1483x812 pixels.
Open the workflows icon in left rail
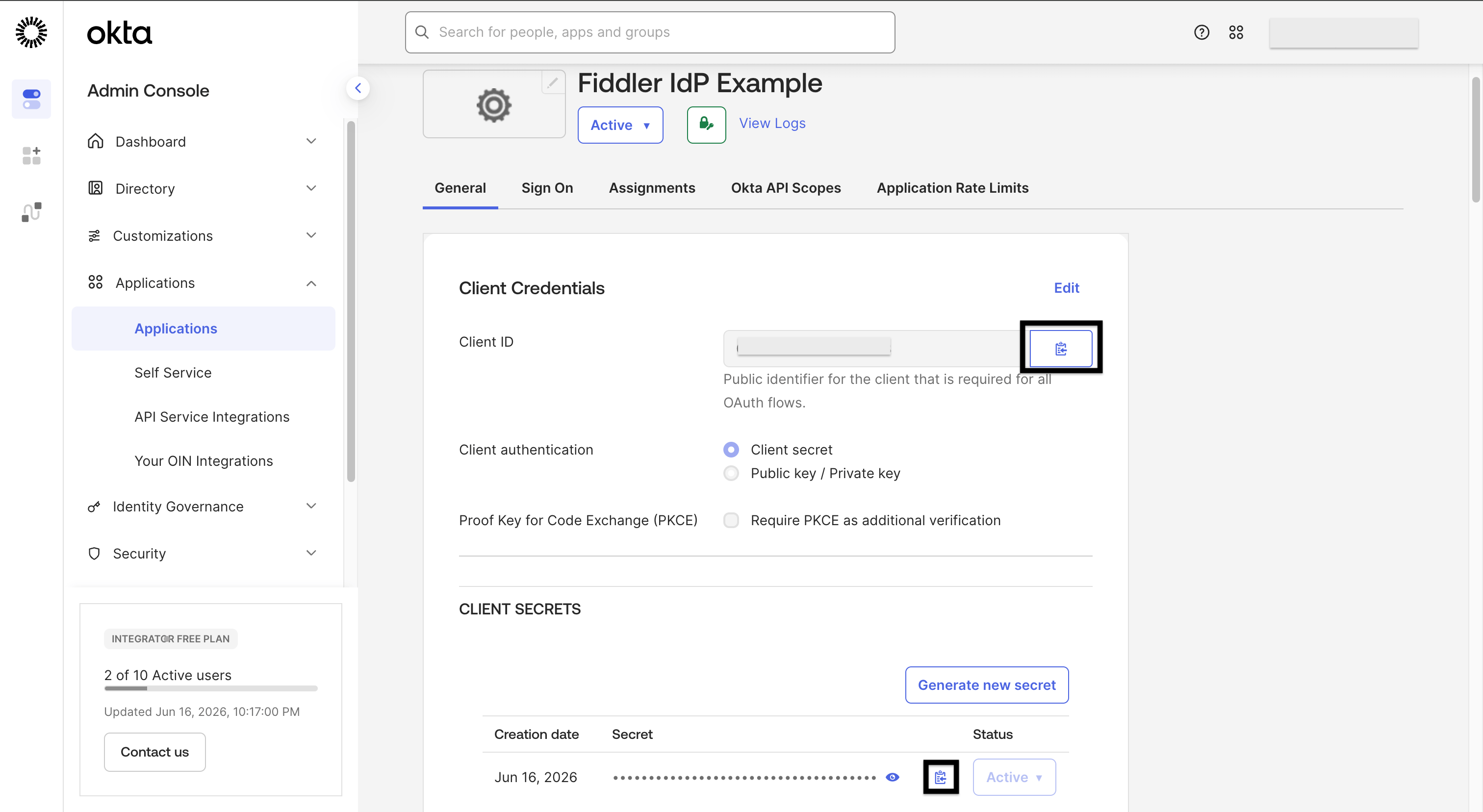[x=31, y=212]
